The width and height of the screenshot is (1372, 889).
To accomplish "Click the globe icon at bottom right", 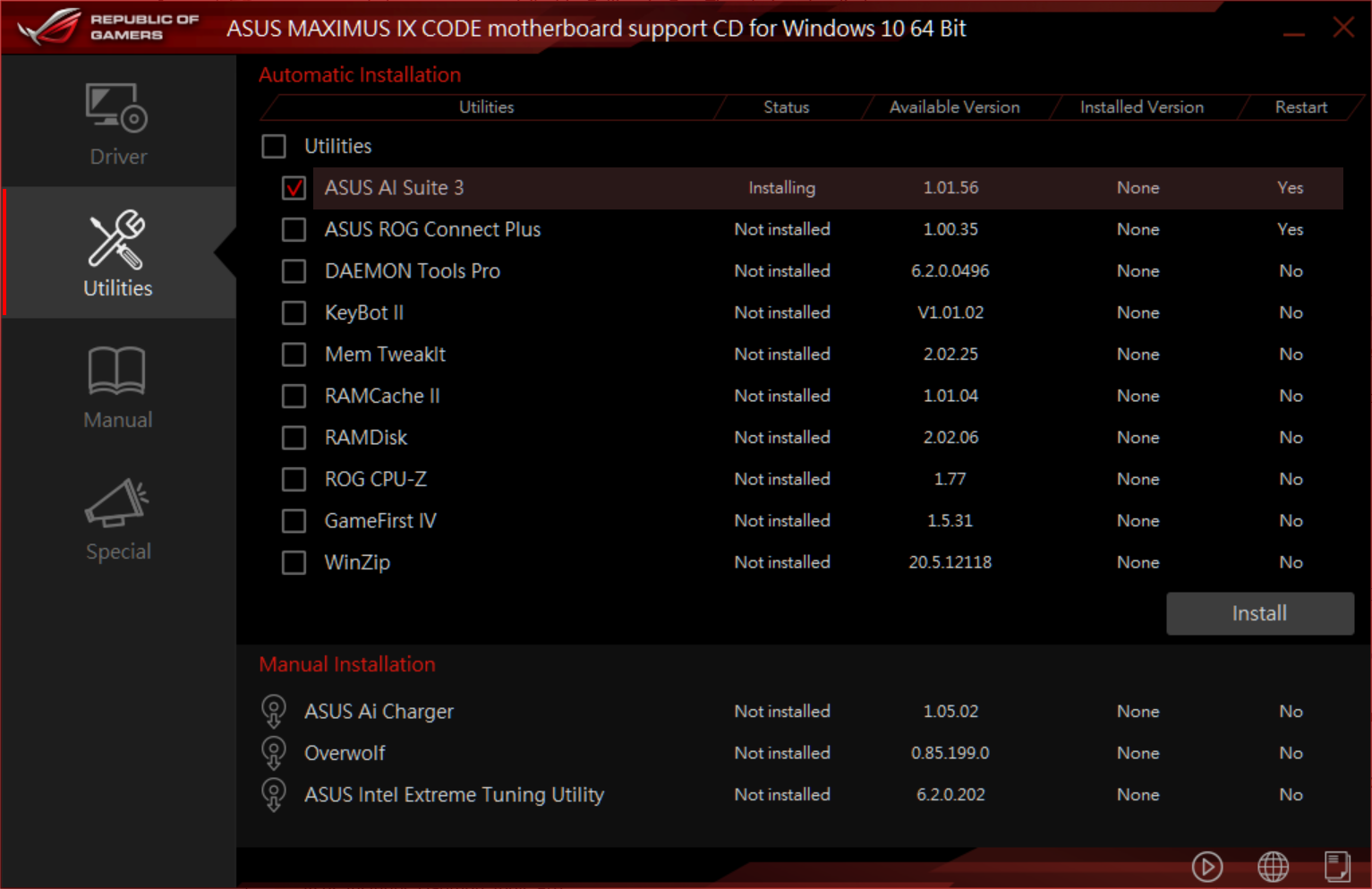I will (1273, 866).
